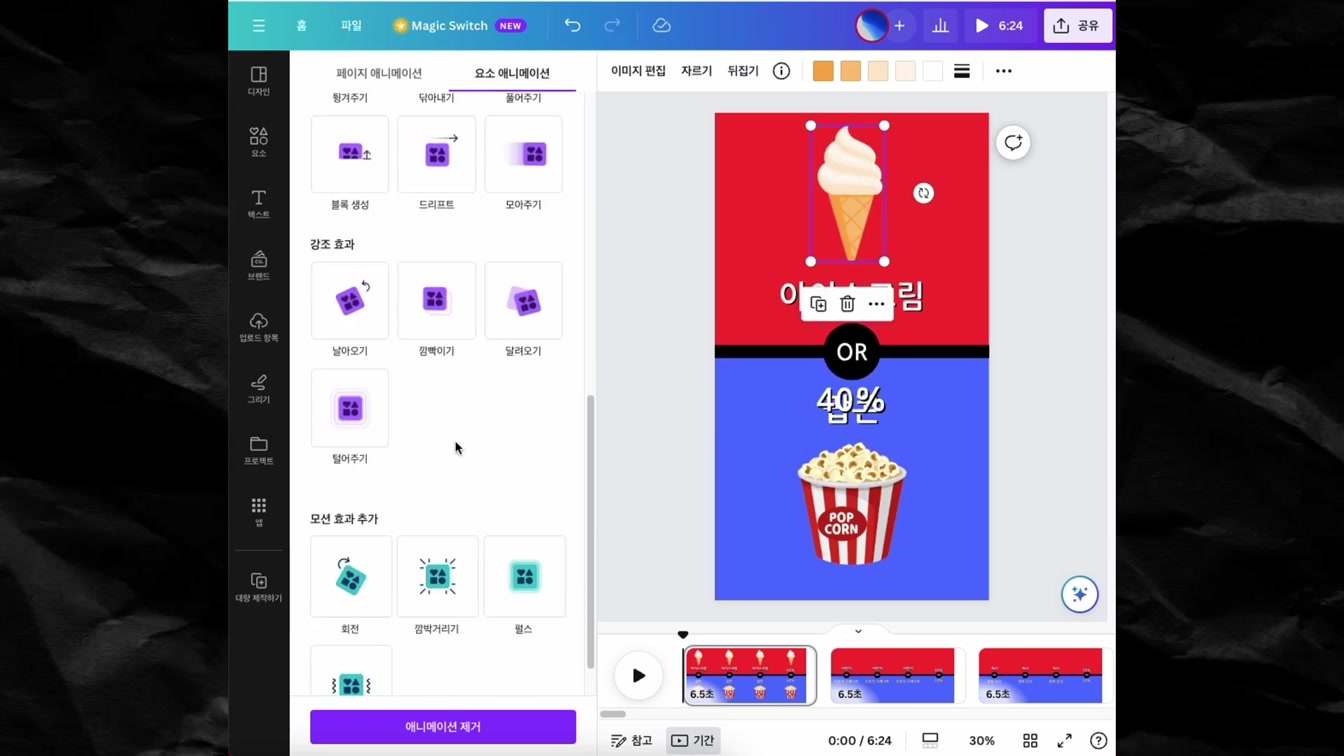
Task: Open more toolbar options ellipsis
Action: coord(1004,71)
